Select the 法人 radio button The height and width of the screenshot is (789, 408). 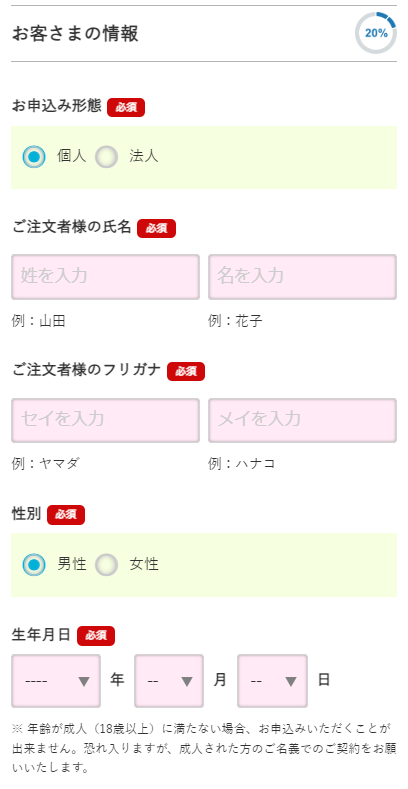(106, 156)
